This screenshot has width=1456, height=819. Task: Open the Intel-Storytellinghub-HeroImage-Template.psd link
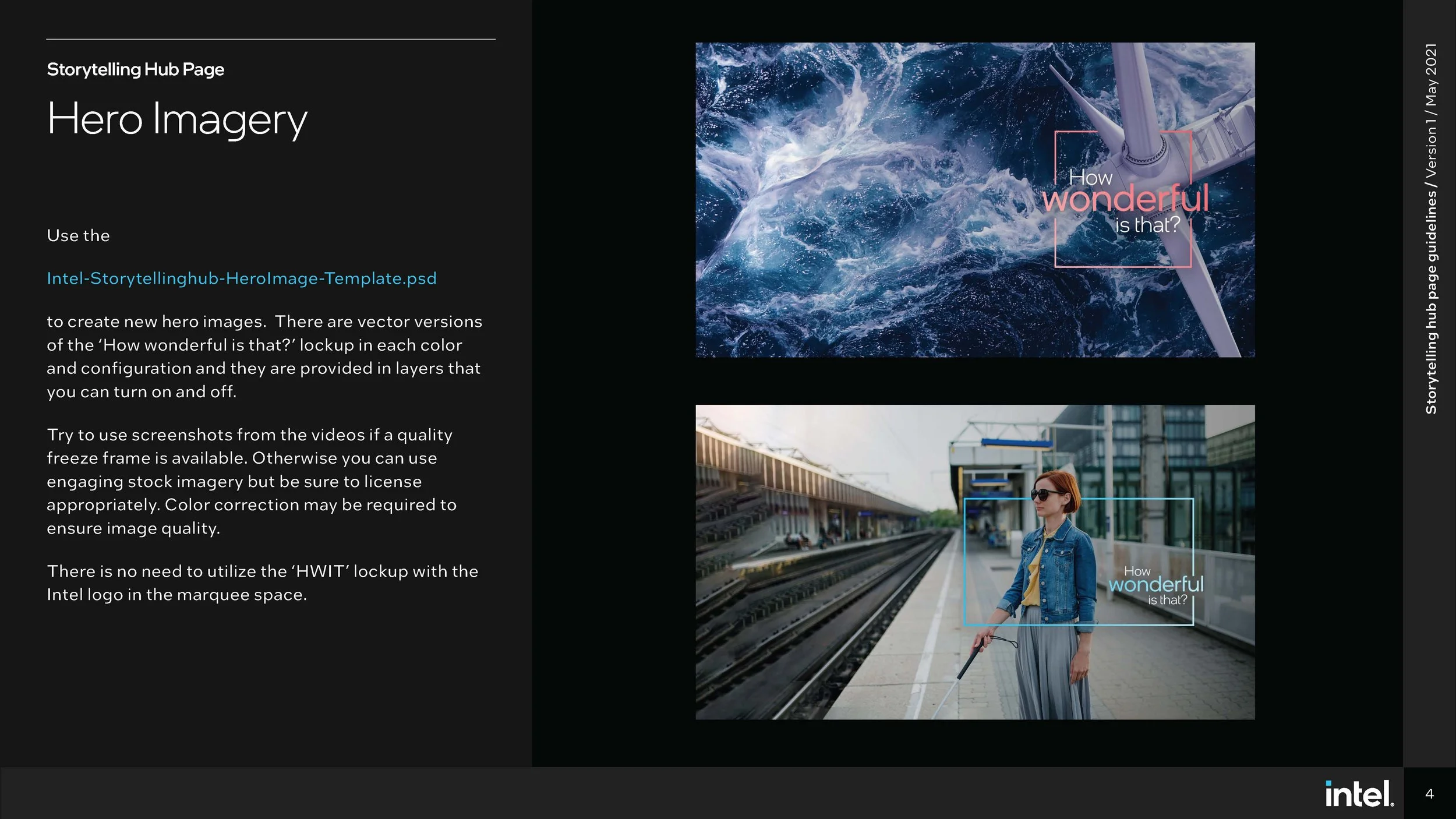(x=241, y=278)
